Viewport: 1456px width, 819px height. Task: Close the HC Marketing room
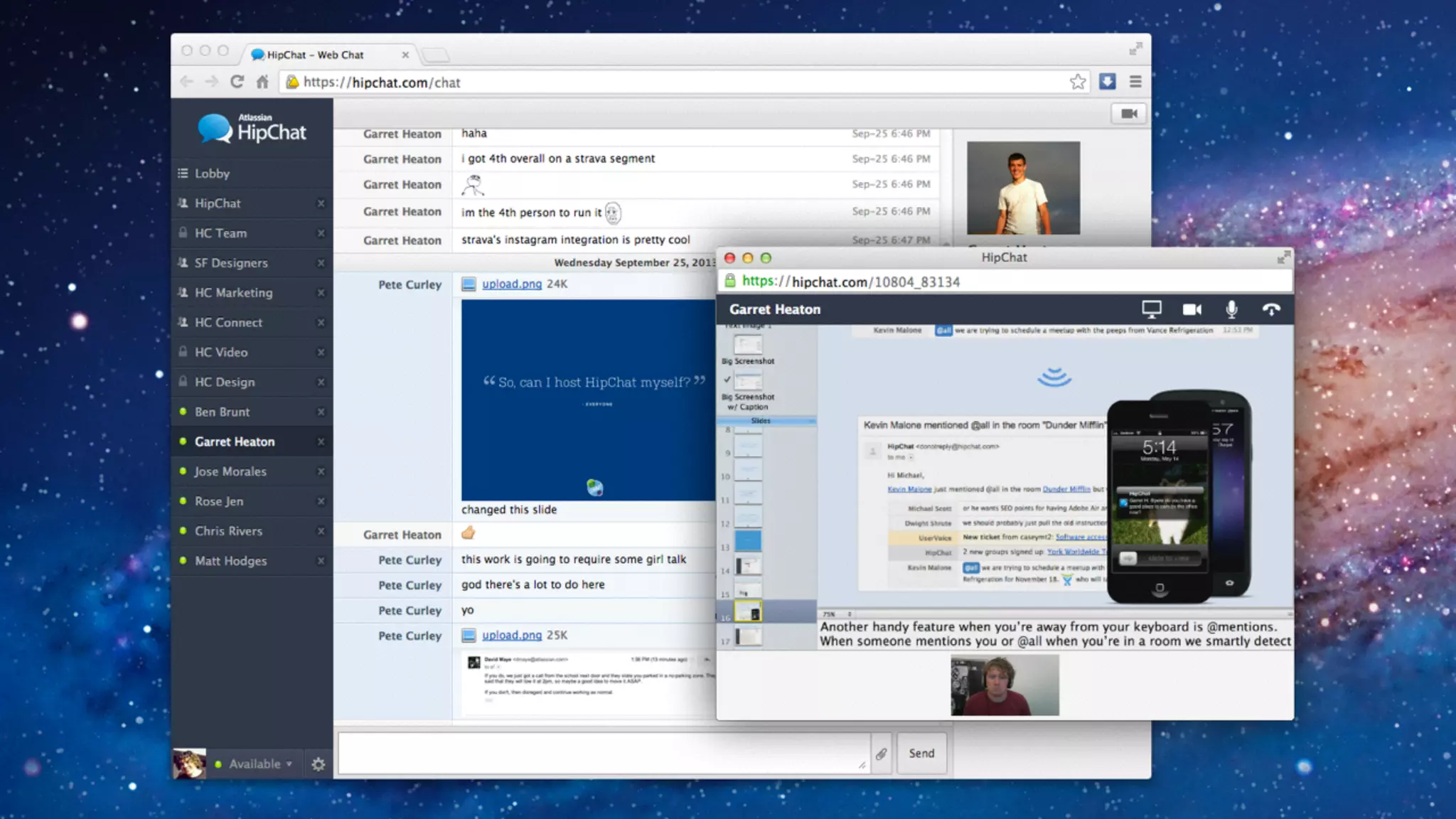321,293
